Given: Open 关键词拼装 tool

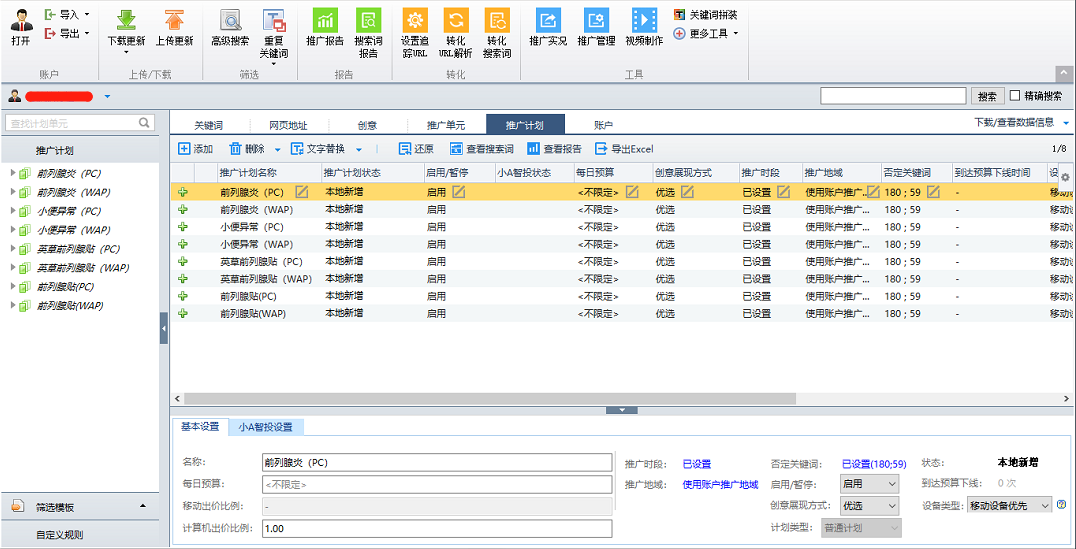Looking at the screenshot, I should coord(705,14).
